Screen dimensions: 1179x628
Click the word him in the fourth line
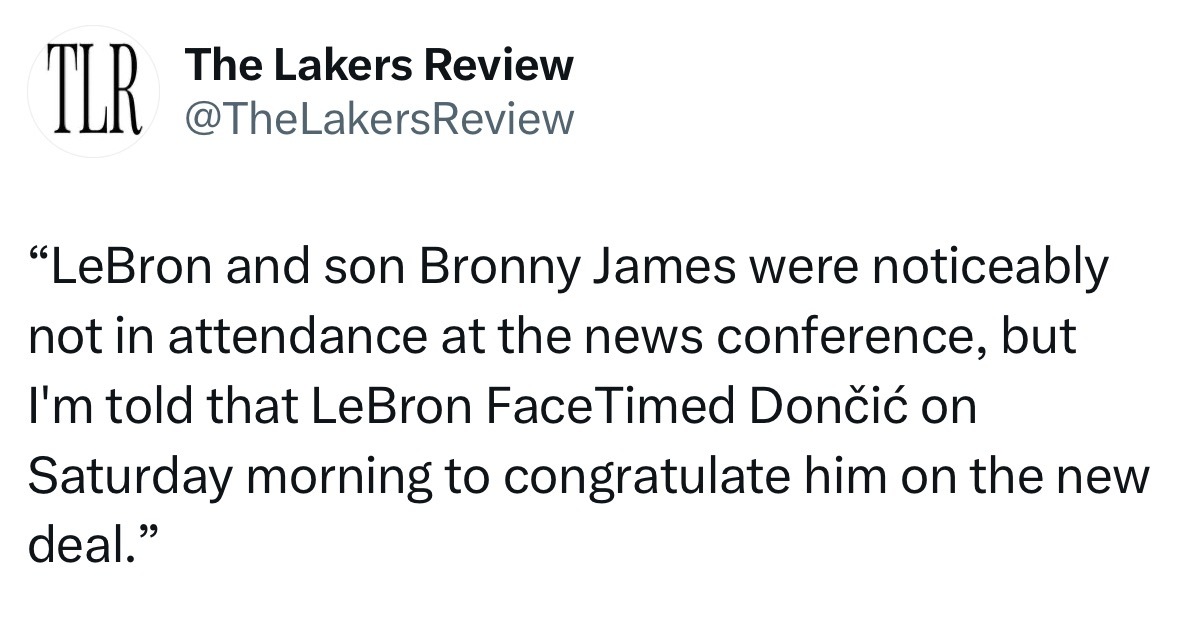point(846,476)
